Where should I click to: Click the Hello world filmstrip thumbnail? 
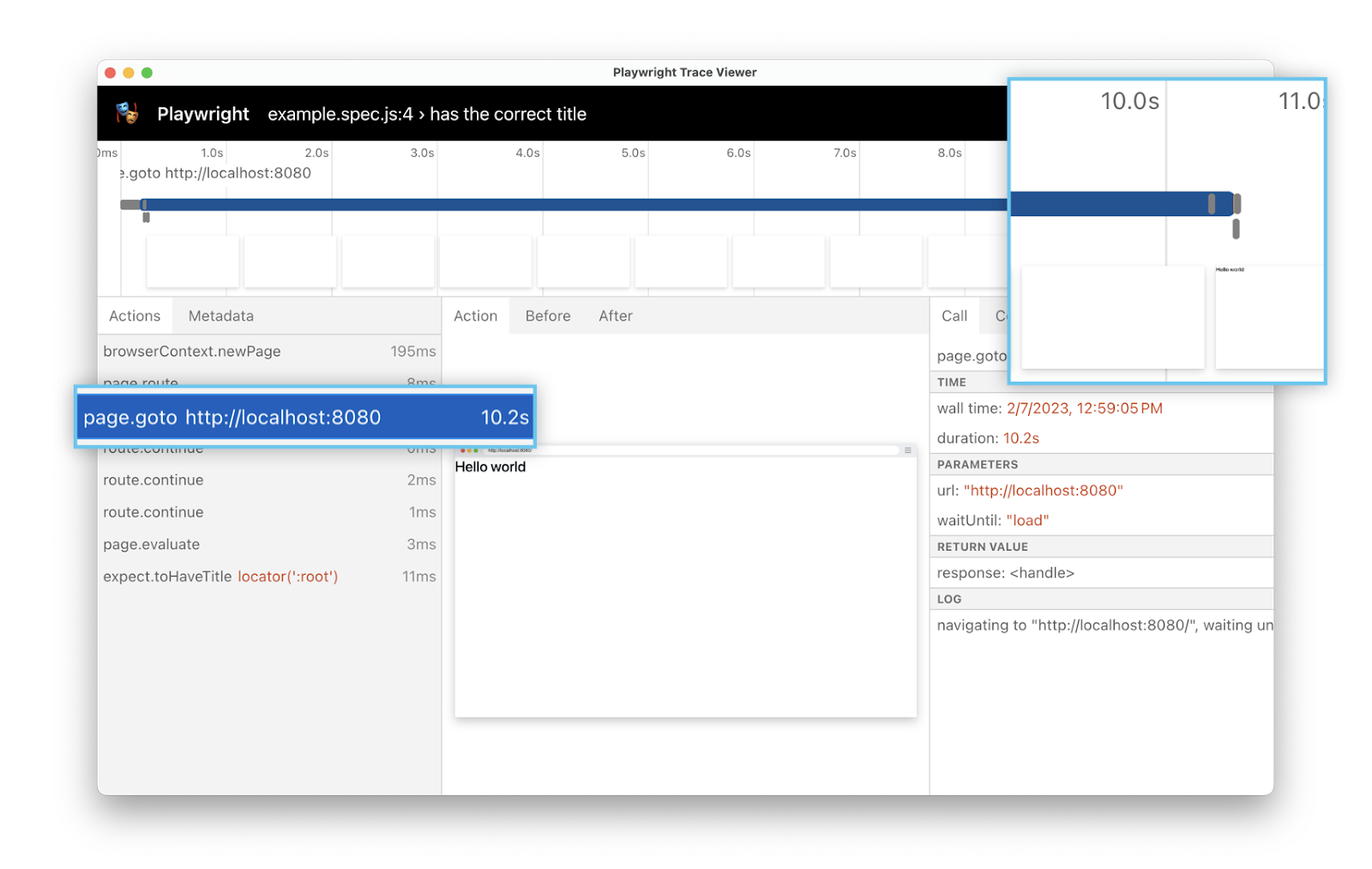(1267, 316)
